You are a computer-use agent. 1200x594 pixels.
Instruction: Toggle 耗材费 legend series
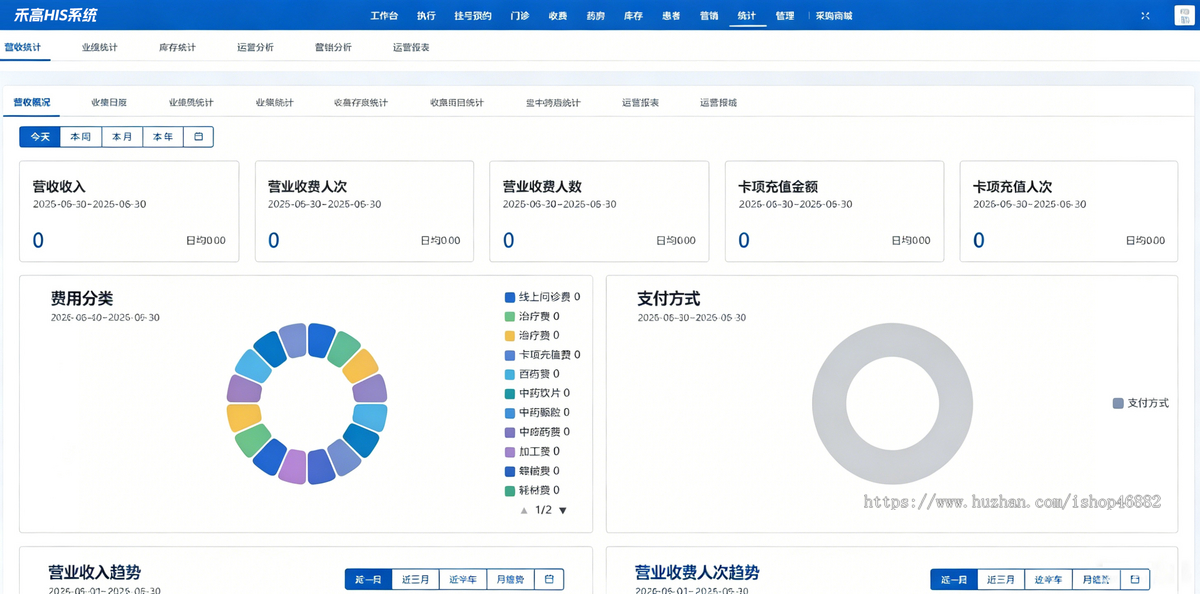click(x=532, y=490)
